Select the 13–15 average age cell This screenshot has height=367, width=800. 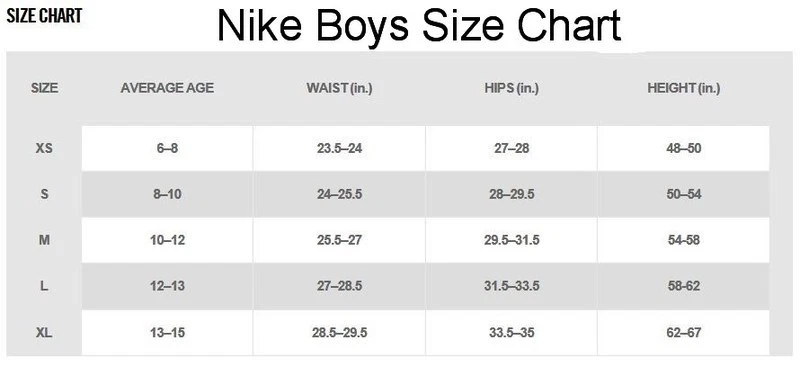pyautogui.click(x=167, y=333)
